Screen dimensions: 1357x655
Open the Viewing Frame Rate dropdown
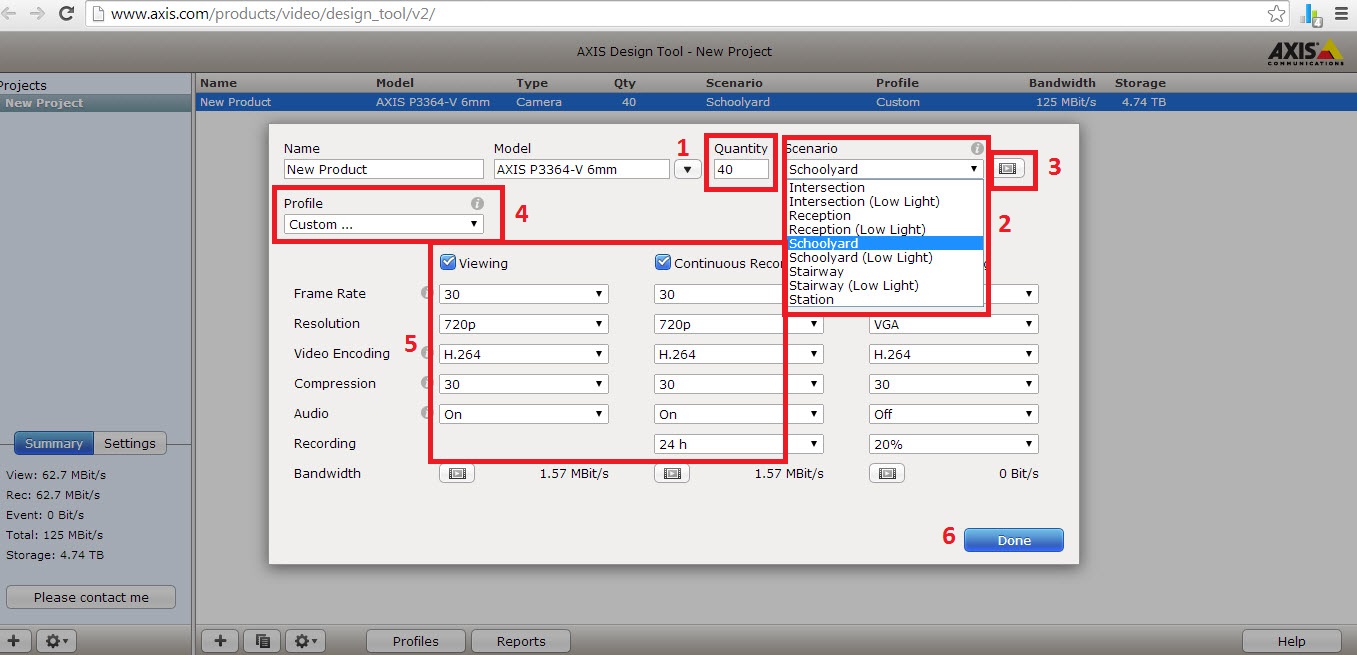(x=524, y=294)
